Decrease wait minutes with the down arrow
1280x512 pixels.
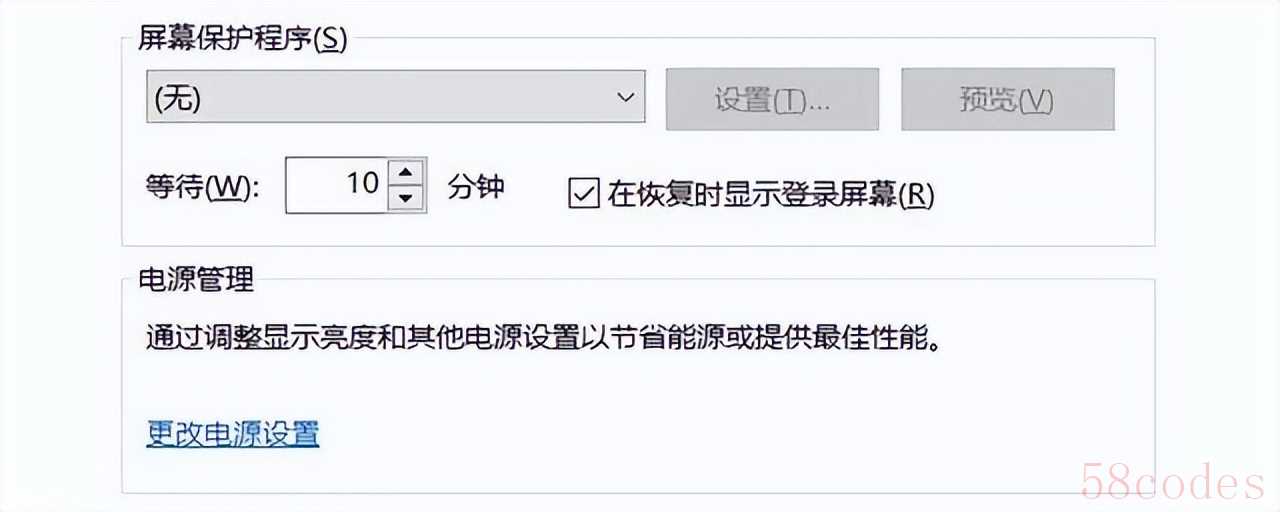click(404, 198)
